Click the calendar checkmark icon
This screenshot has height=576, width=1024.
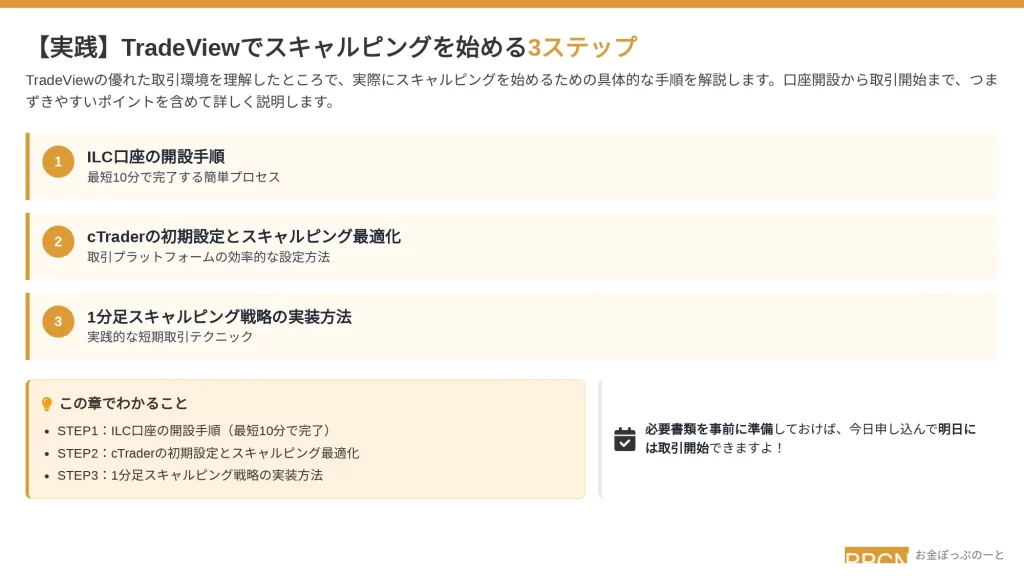click(x=624, y=439)
